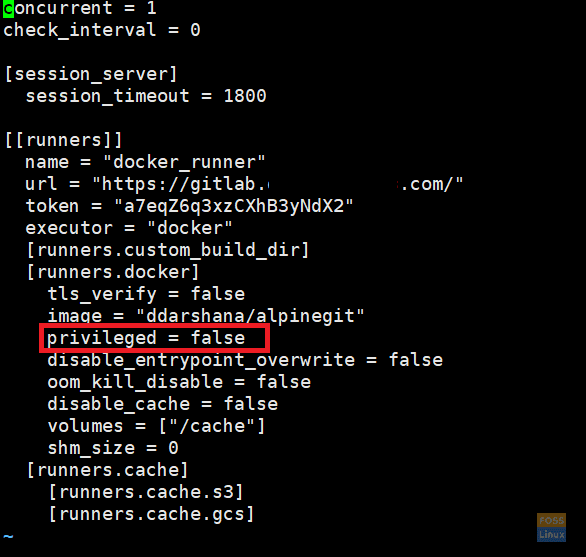Click the "docker_runner" name value

[x=184, y=162]
